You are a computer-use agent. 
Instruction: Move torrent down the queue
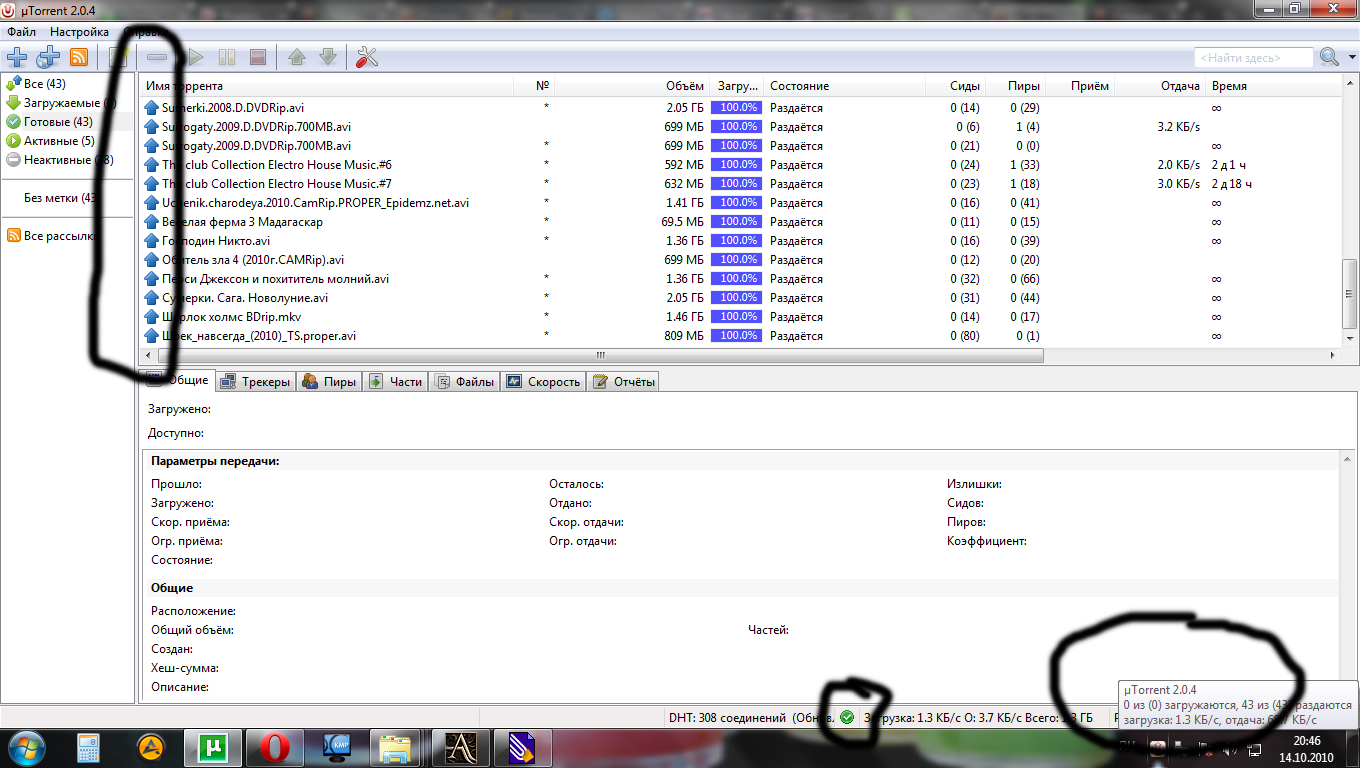(x=327, y=57)
